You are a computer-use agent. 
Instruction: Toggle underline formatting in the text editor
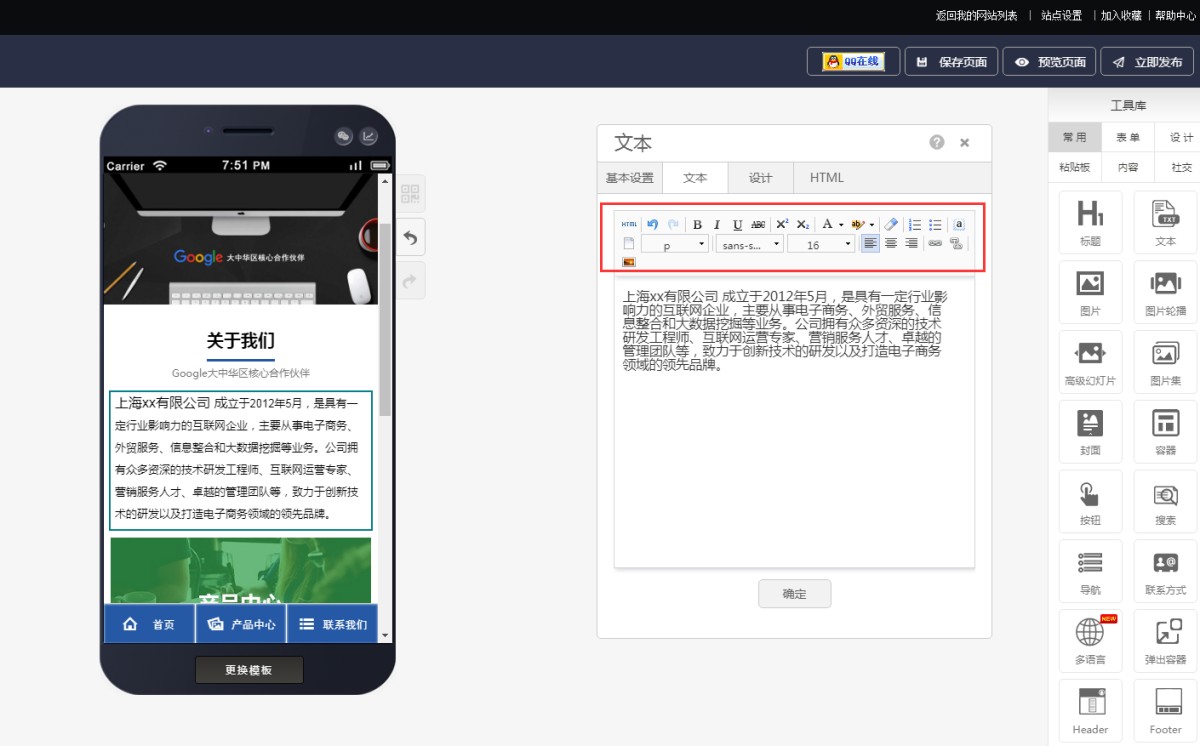point(737,225)
